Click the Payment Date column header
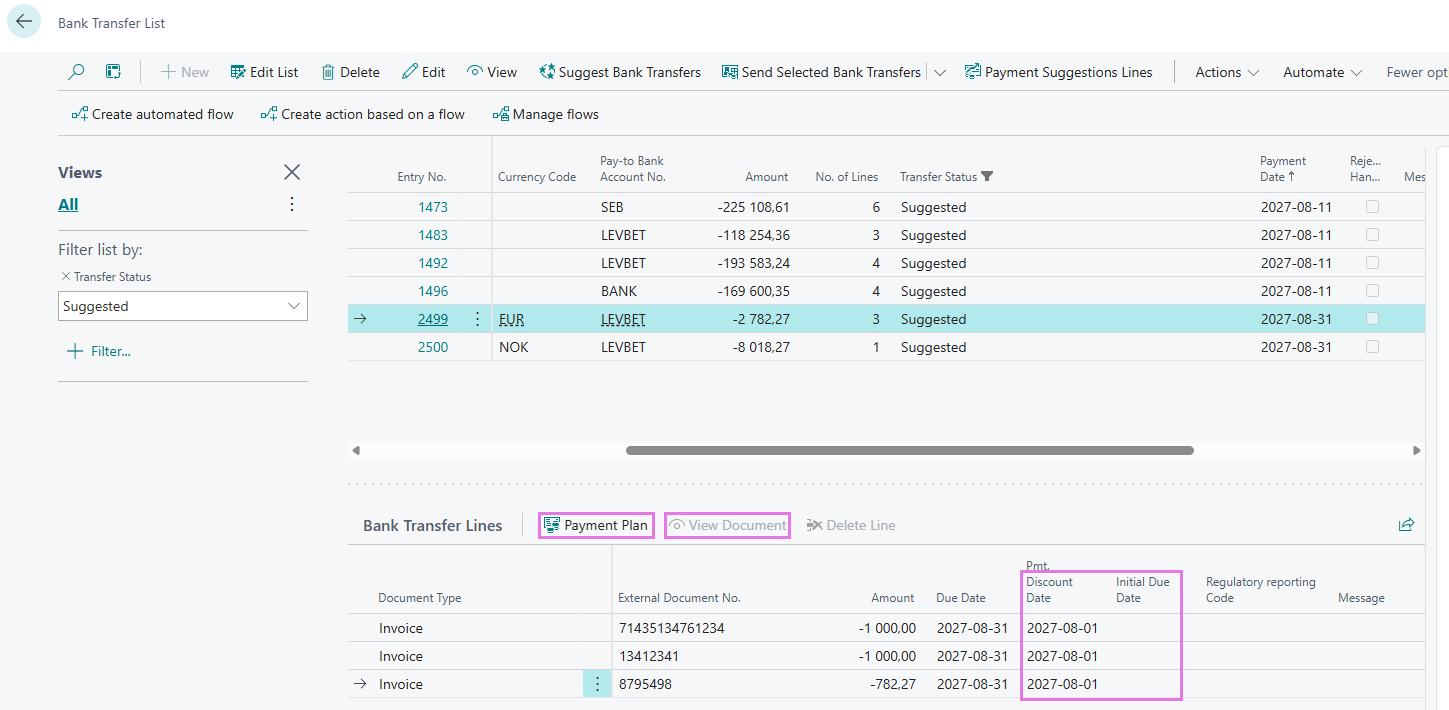This screenshot has width=1449, height=710. (1284, 168)
